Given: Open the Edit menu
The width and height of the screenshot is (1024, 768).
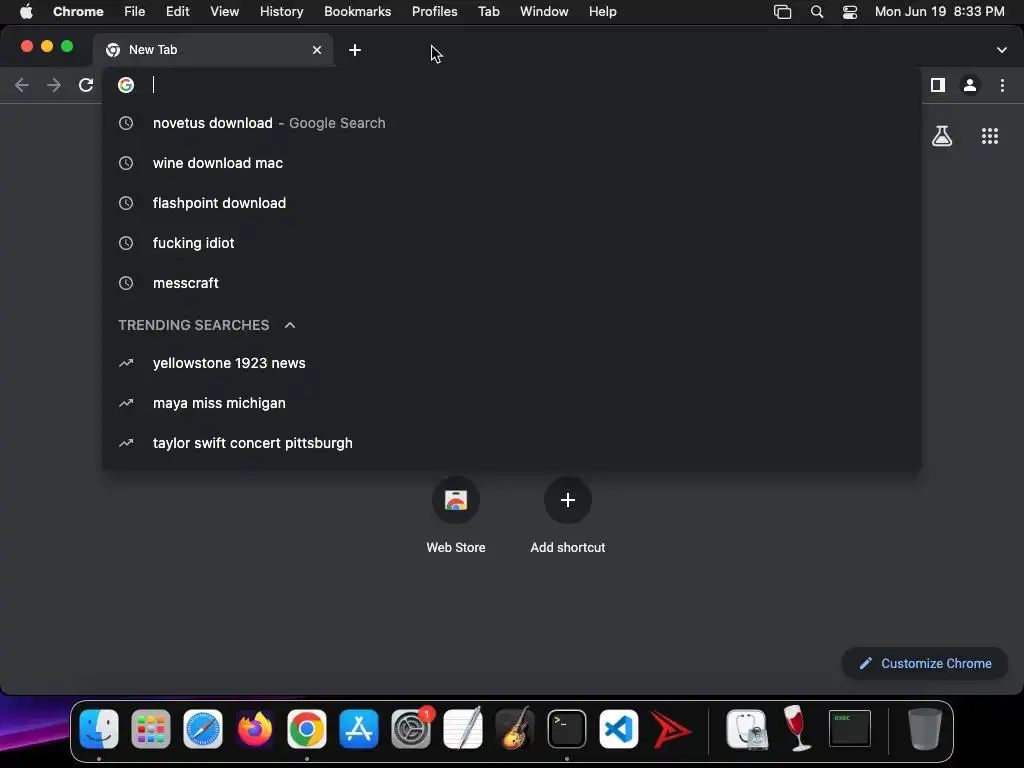Looking at the screenshot, I should click(177, 12).
